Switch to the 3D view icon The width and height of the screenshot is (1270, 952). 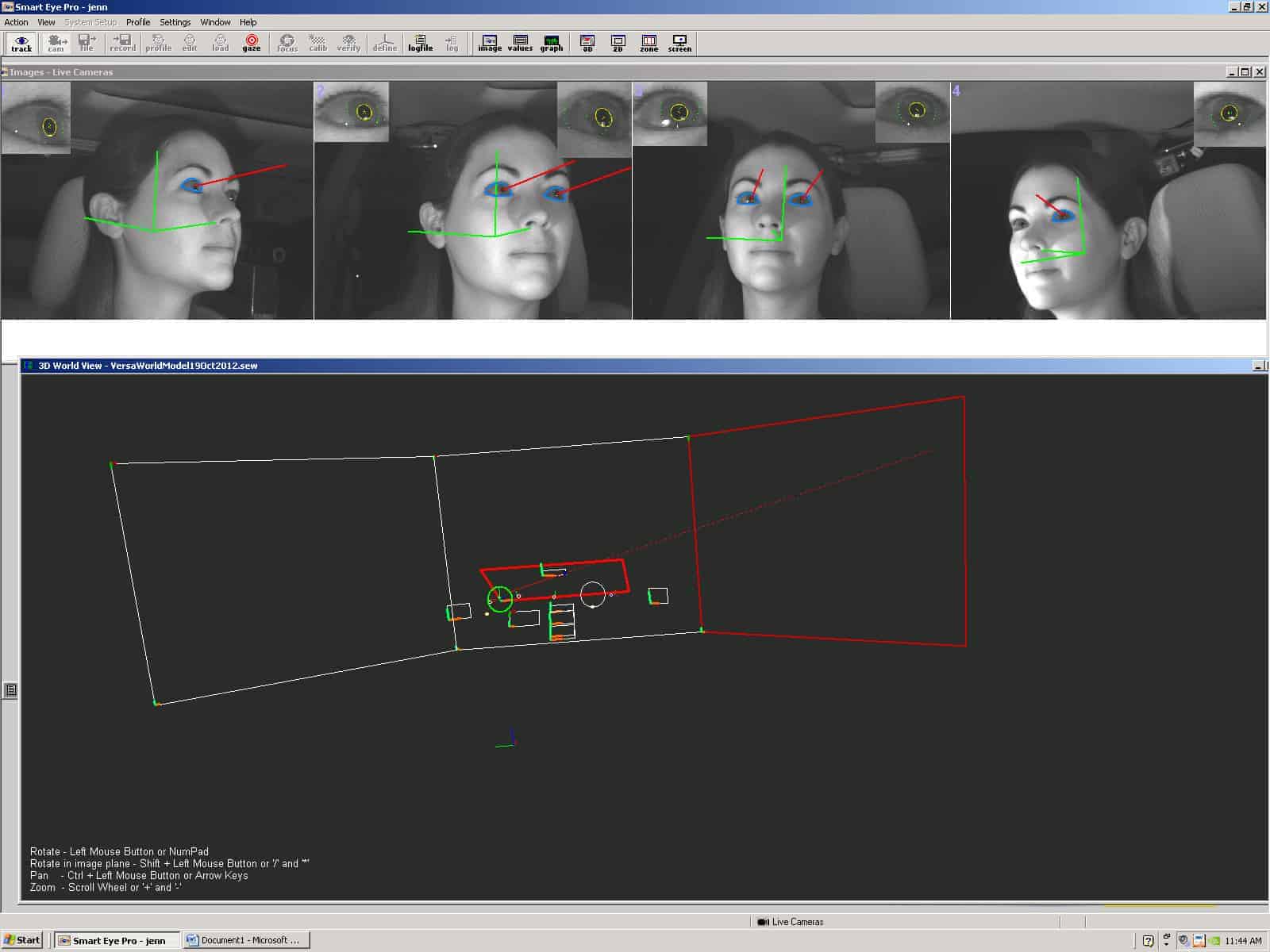pos(587,43)
